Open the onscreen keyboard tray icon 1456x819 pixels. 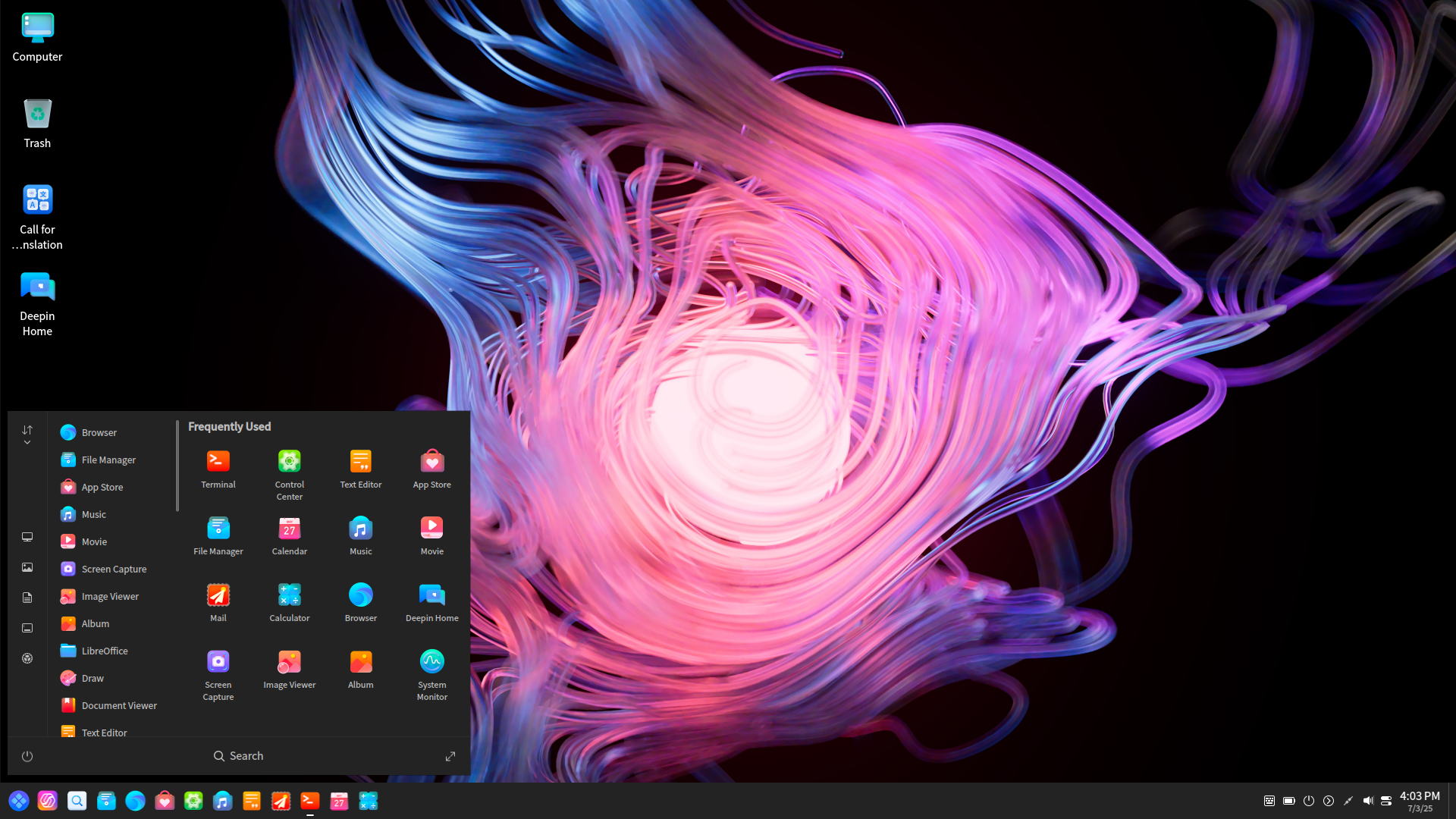tap(1269, 801)
